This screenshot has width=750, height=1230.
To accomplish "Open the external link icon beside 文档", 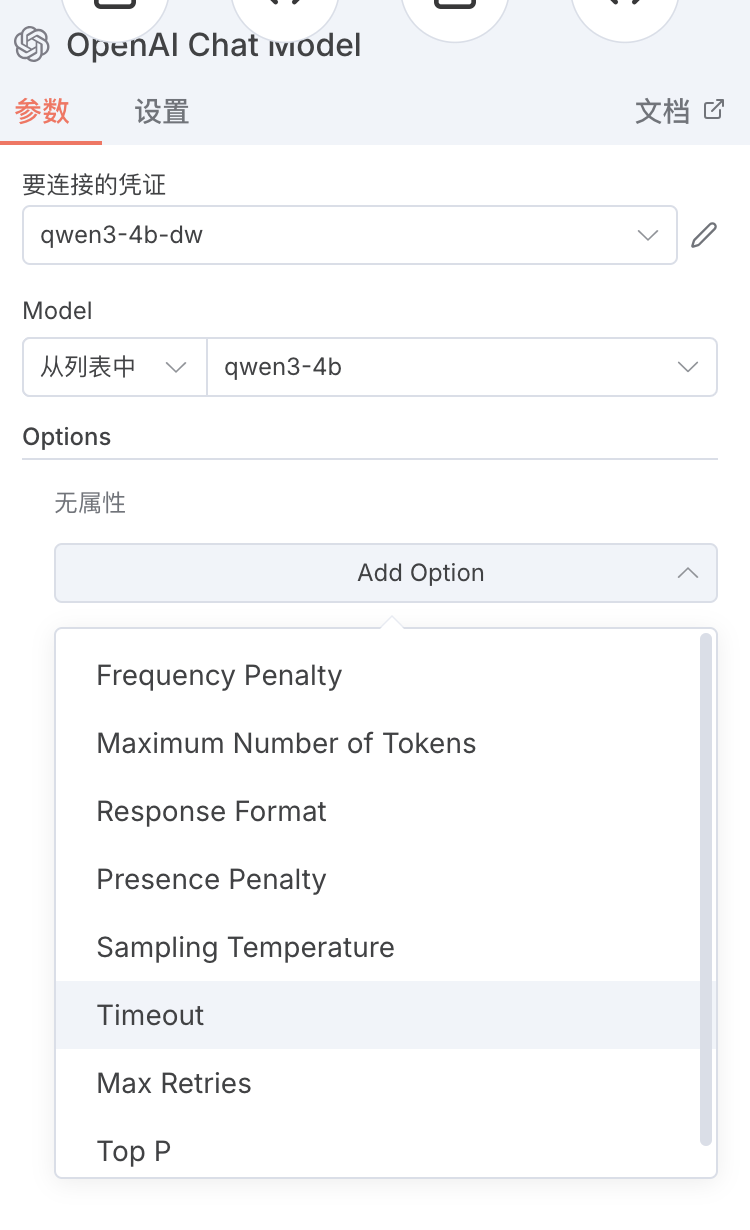I will pyautogui.click(x=714, y=110).
